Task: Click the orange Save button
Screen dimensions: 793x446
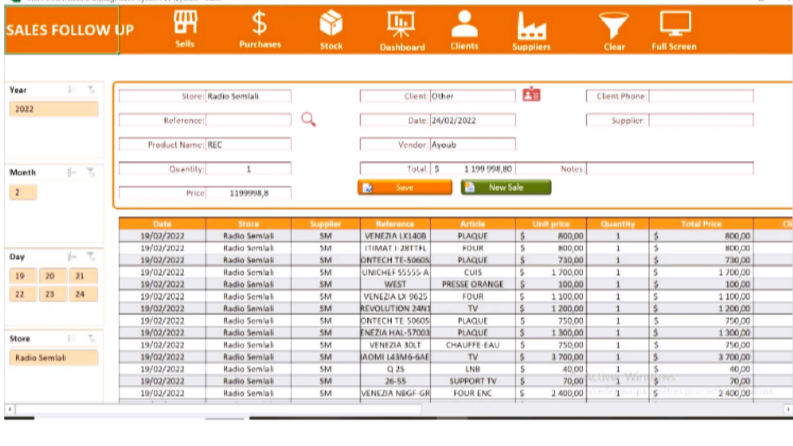Action: tap(405, 188)
